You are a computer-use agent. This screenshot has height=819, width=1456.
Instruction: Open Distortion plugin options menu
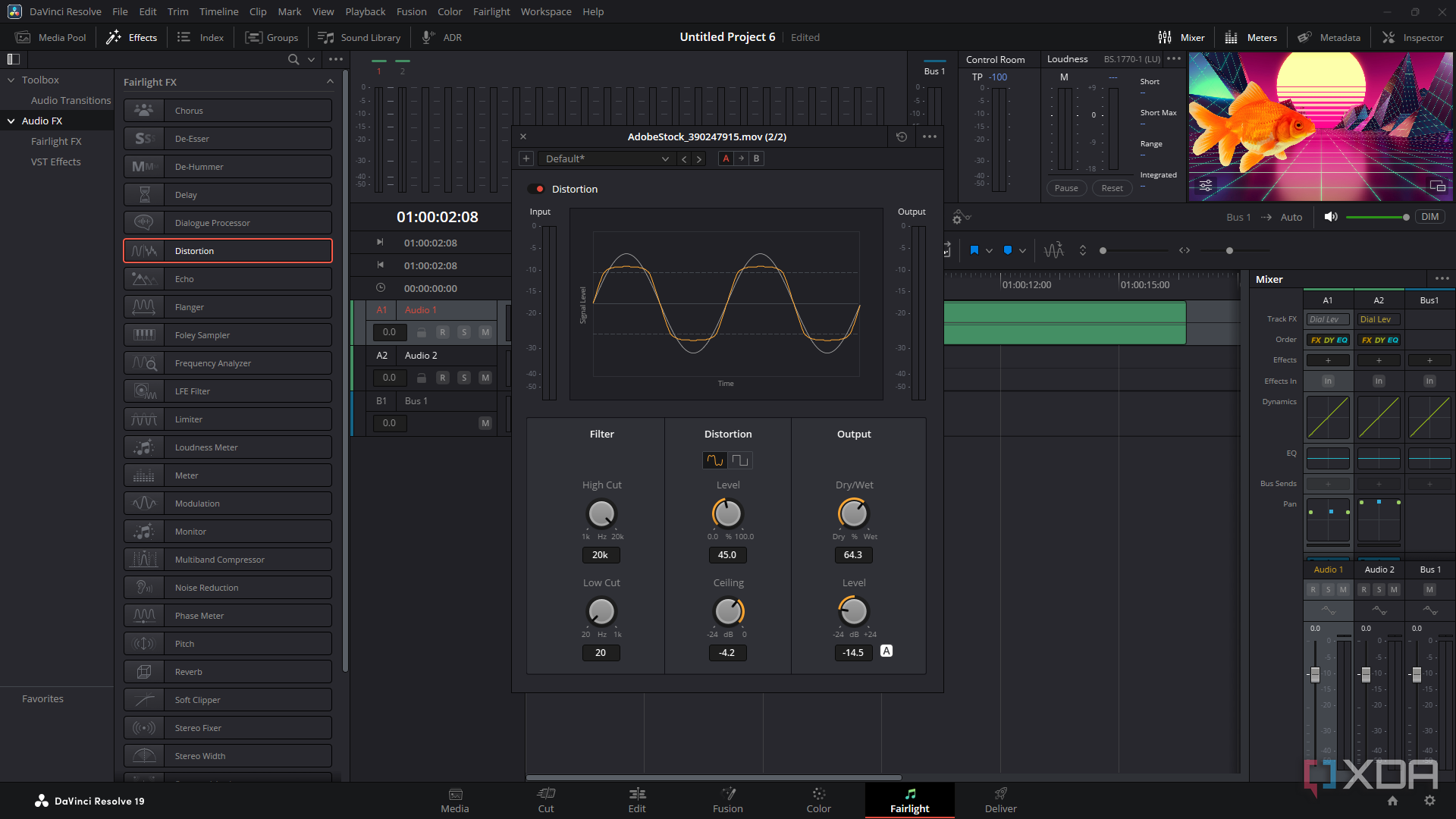click(930, 136)
